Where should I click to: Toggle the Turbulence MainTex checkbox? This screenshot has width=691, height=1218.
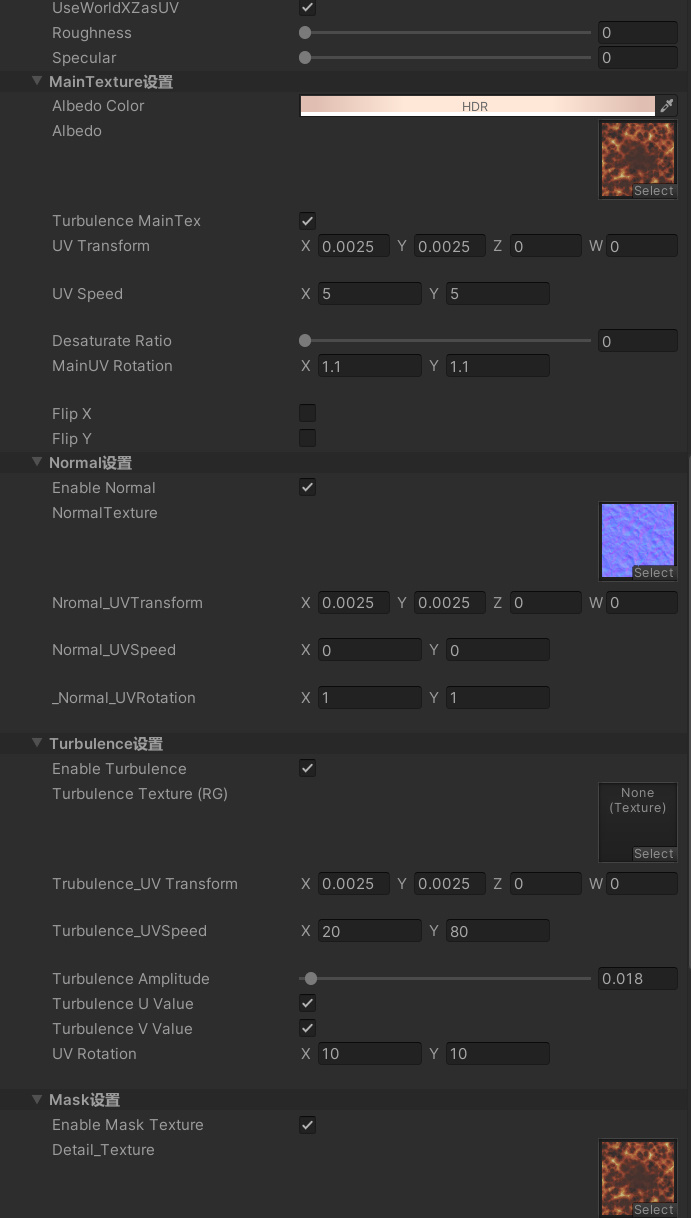coord(308,221)
